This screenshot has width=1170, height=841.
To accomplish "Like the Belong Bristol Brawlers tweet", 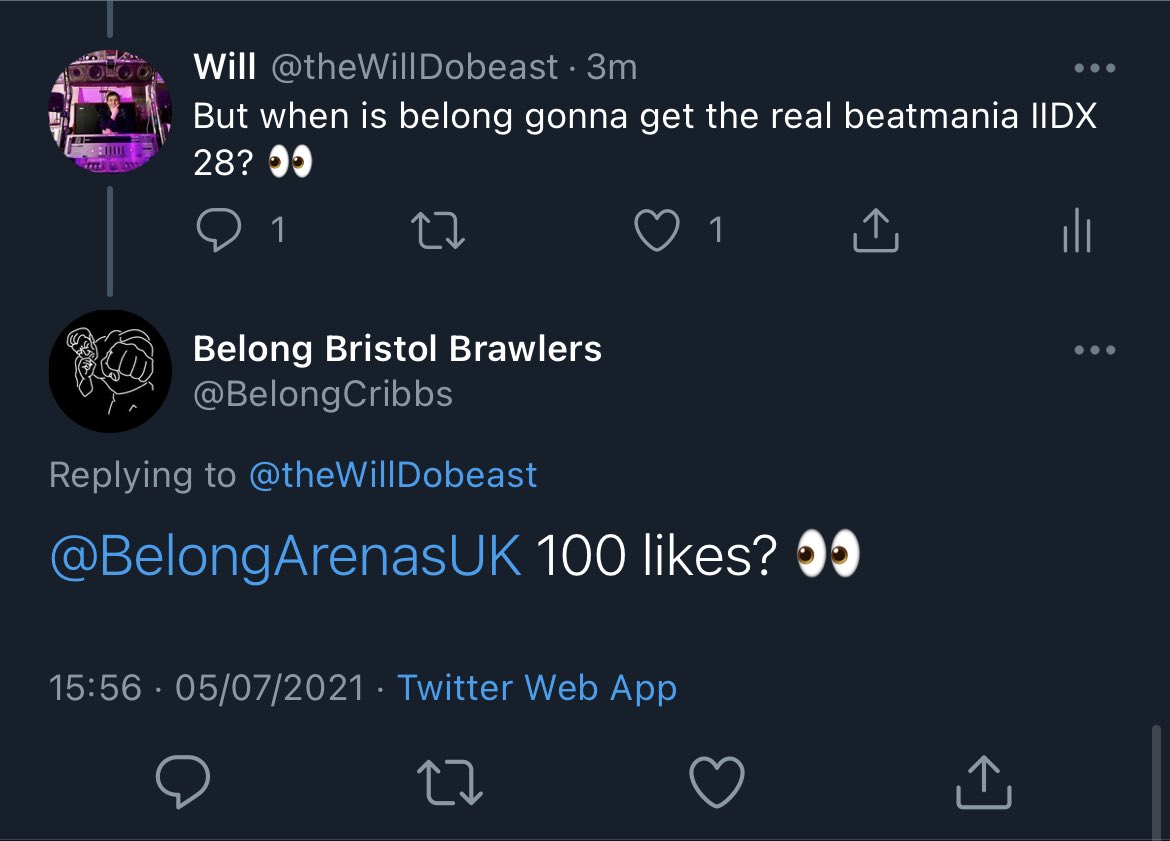I will pyautogui.click(x=718, y=782).
